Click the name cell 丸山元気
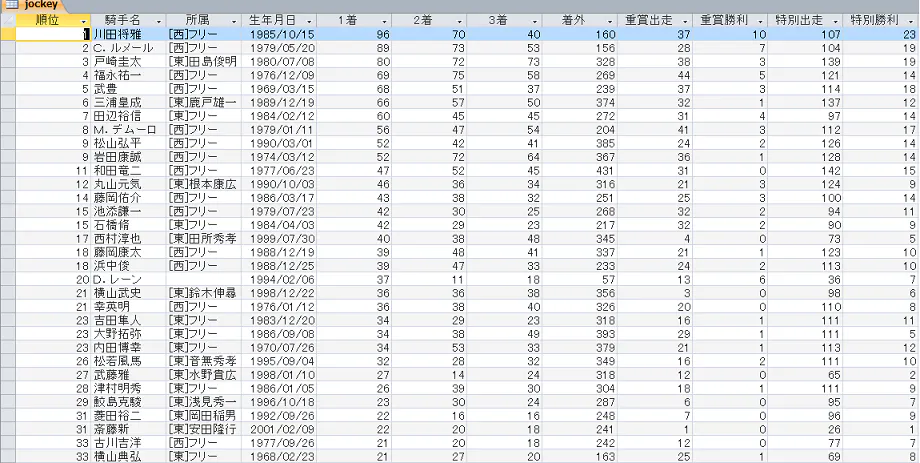920x463 pixels. (x=128, y=184)
